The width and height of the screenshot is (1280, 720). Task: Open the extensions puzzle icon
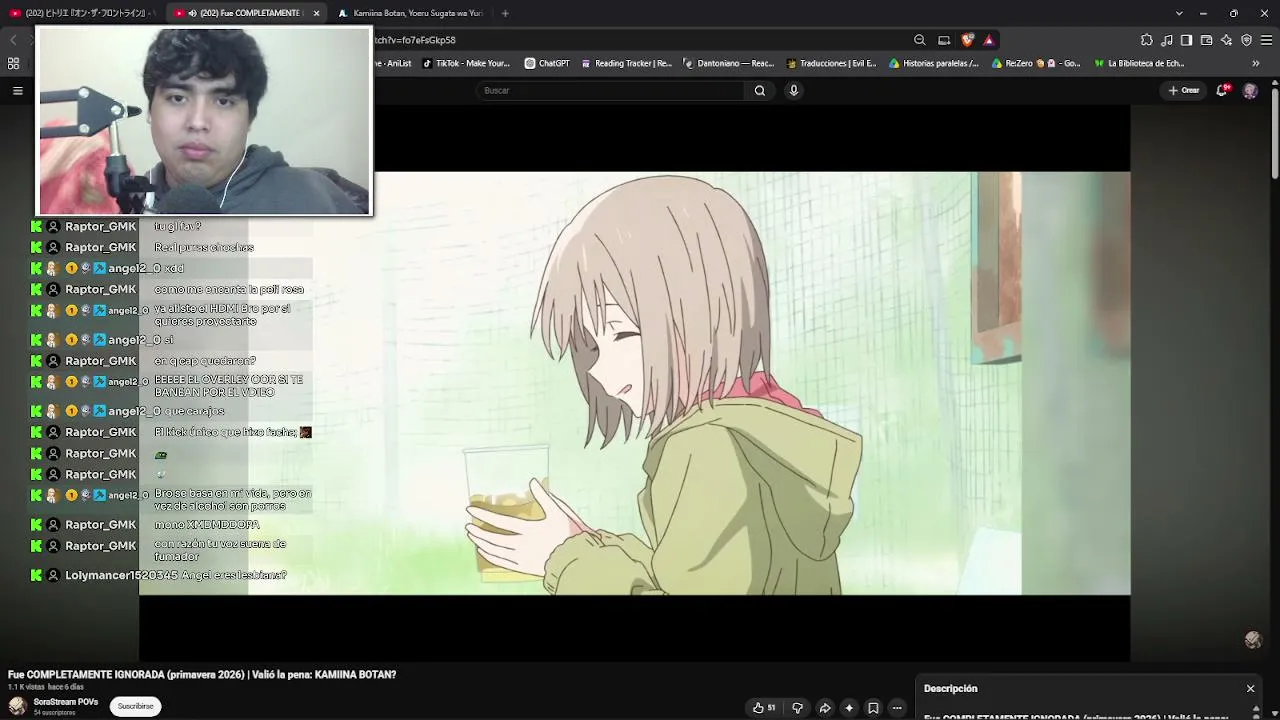tap(1146, 40)
